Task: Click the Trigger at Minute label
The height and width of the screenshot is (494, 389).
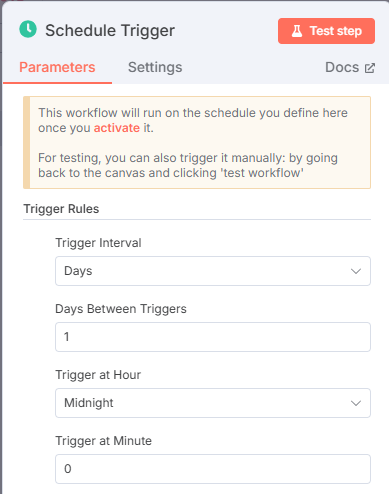Action: tap(103, 441)
